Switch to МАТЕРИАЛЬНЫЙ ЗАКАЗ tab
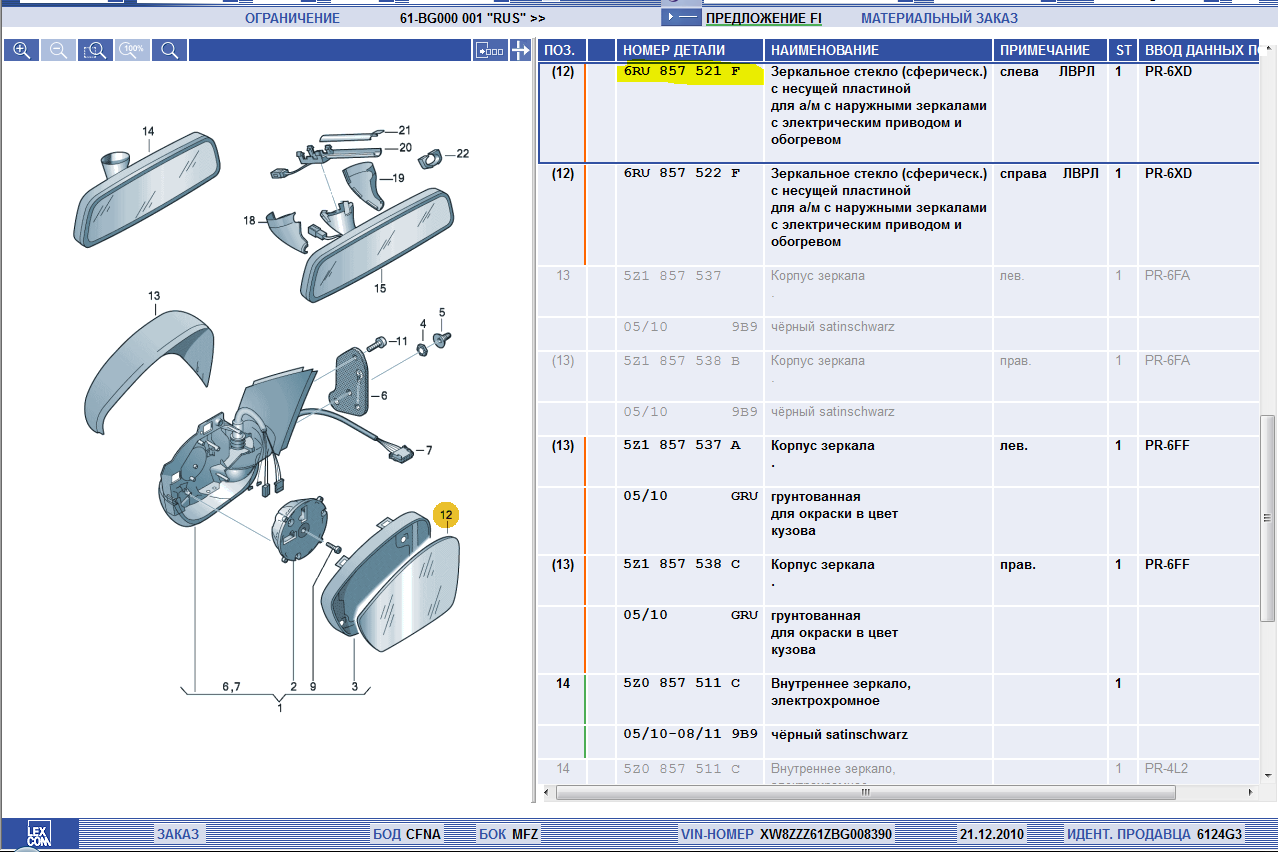The image size is (1278, 852). pos(939,18)
